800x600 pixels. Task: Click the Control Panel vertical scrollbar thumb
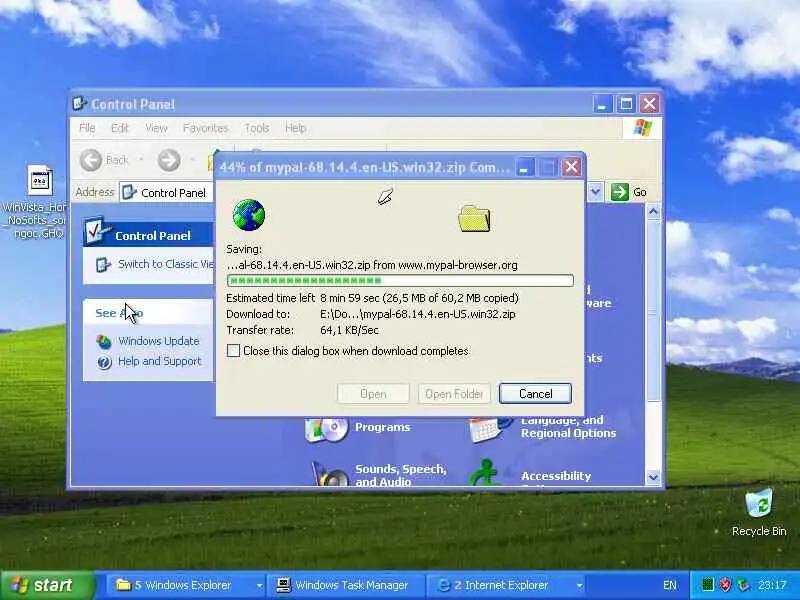tap(654, 311)
